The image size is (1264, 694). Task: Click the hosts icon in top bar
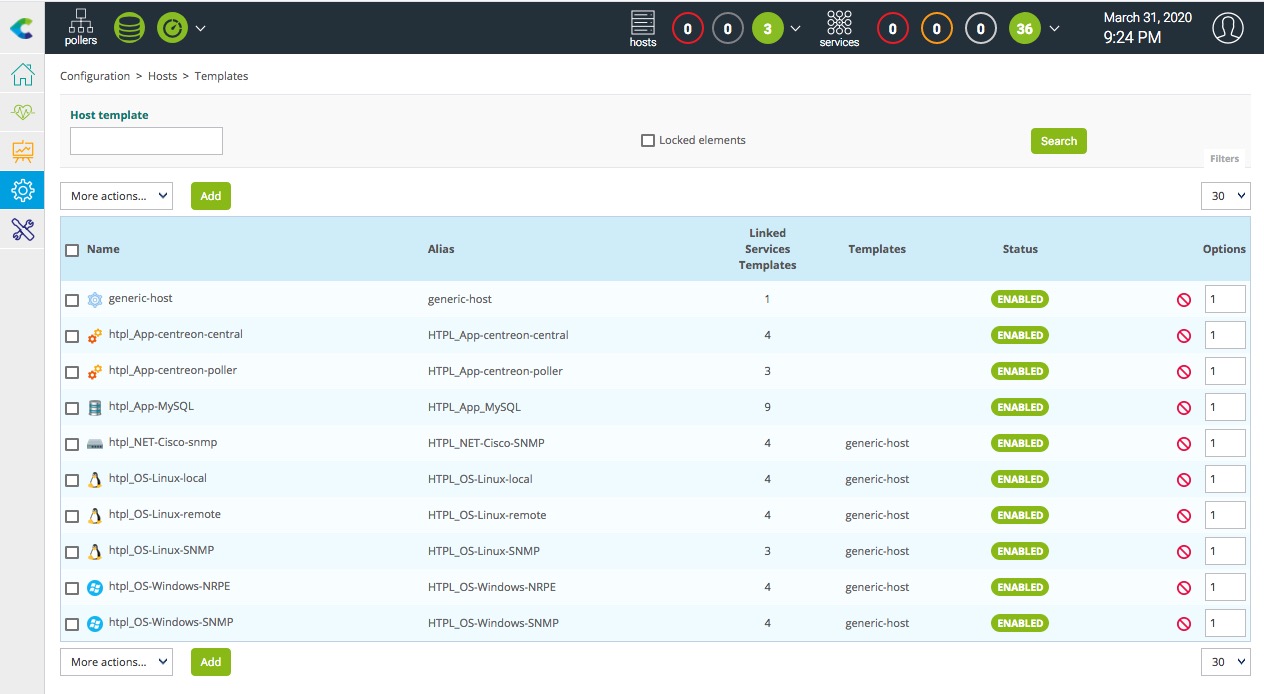(x=643, y=27)
